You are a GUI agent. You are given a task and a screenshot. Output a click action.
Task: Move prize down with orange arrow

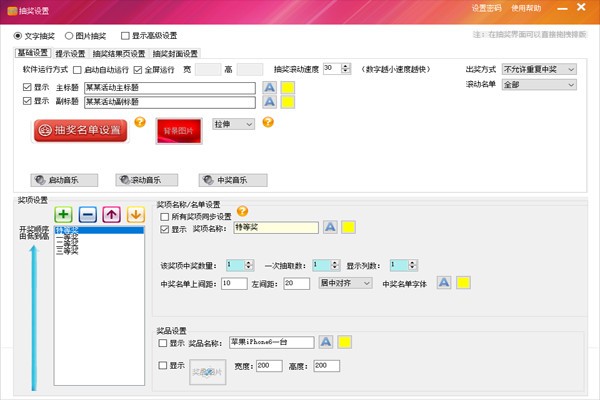[x=135, y=214]
